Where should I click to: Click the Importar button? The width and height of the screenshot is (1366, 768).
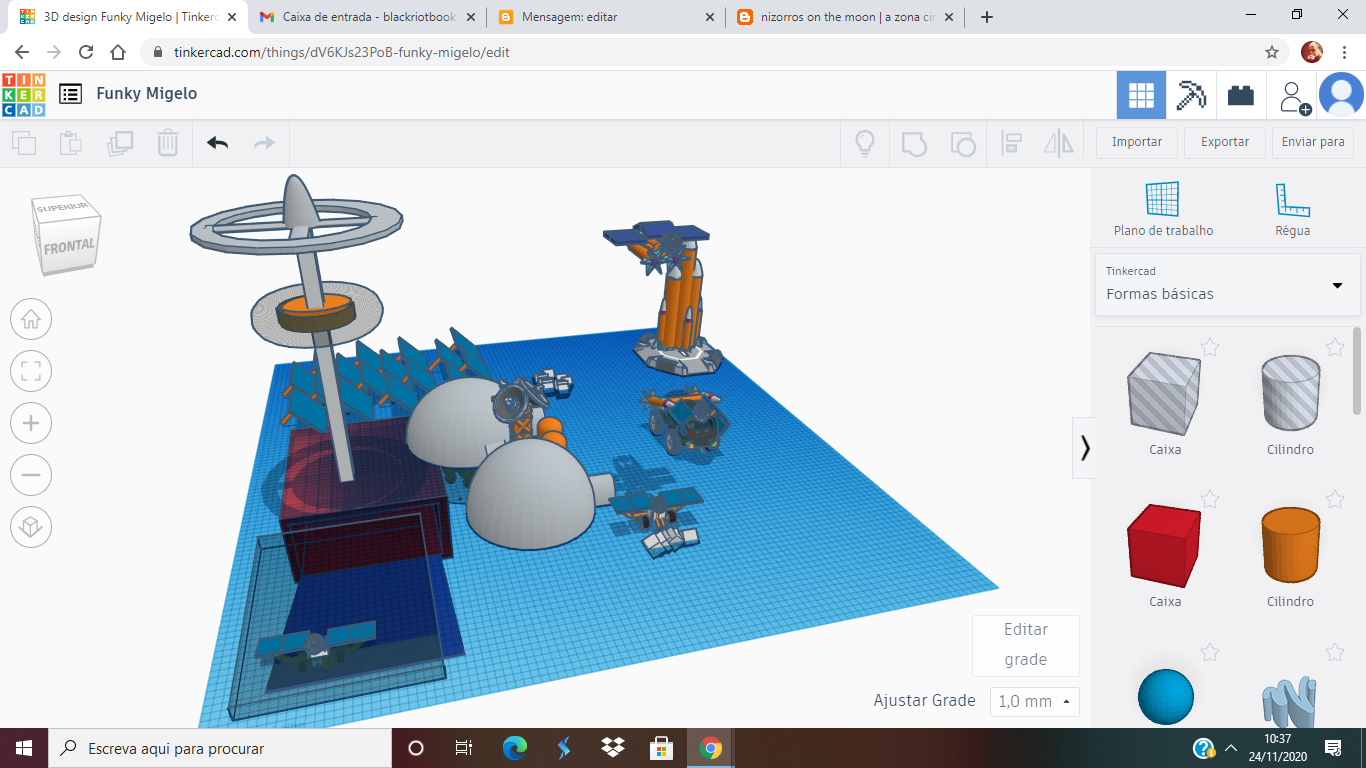pos(1137,142)
